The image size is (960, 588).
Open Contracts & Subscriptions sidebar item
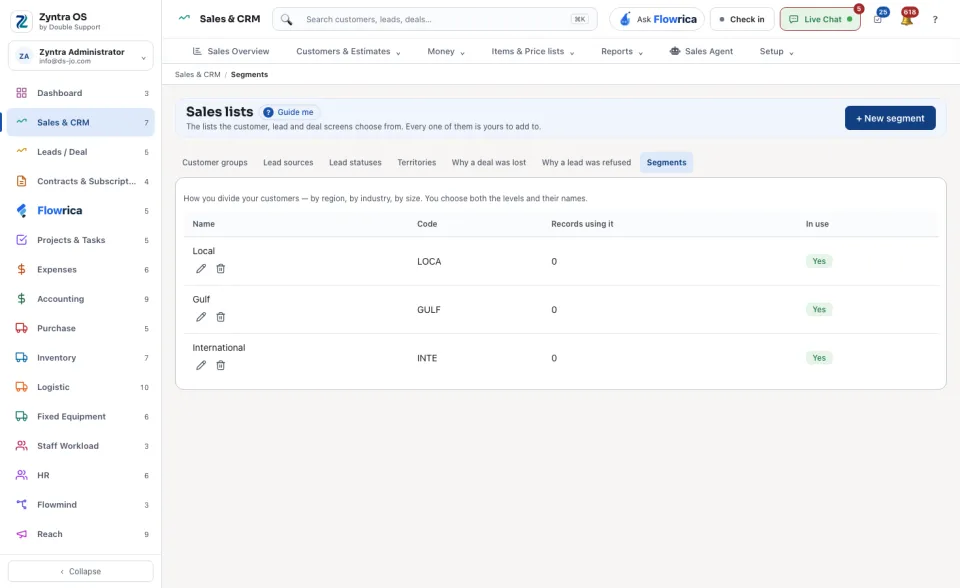pyautogui.click(x=81, y=181)
